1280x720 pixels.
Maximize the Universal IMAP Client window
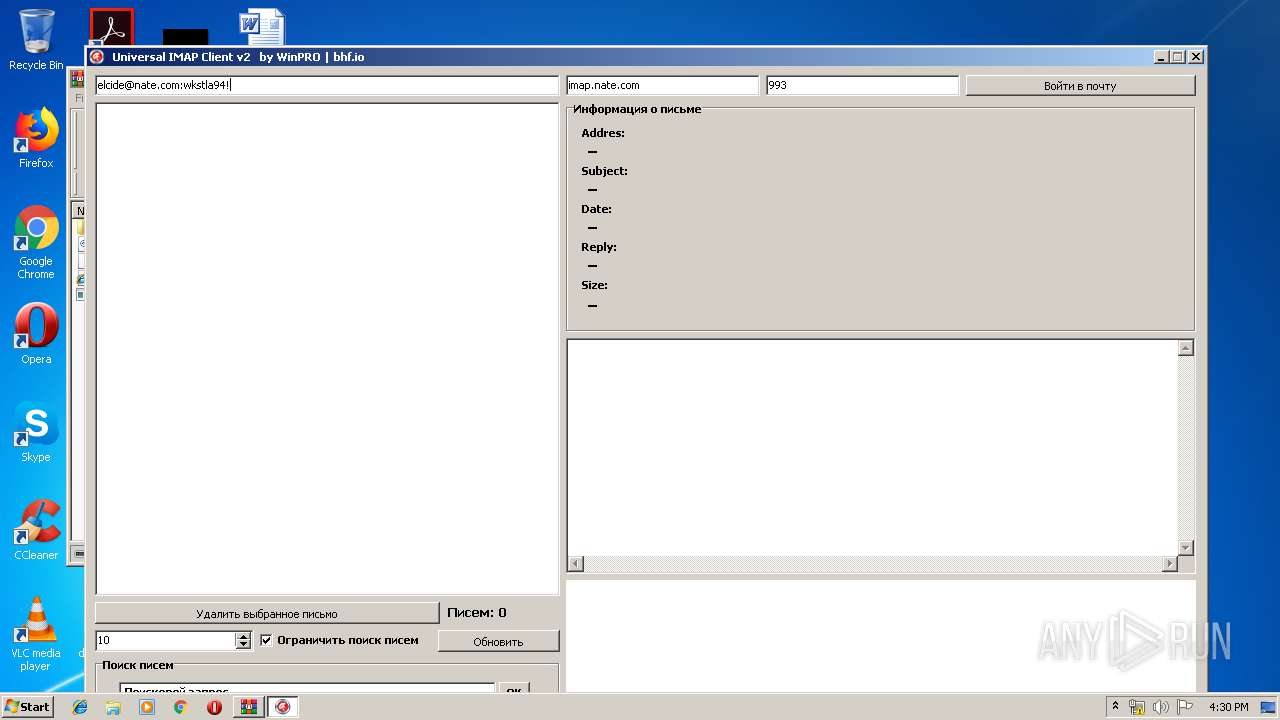coord(1177,57)
